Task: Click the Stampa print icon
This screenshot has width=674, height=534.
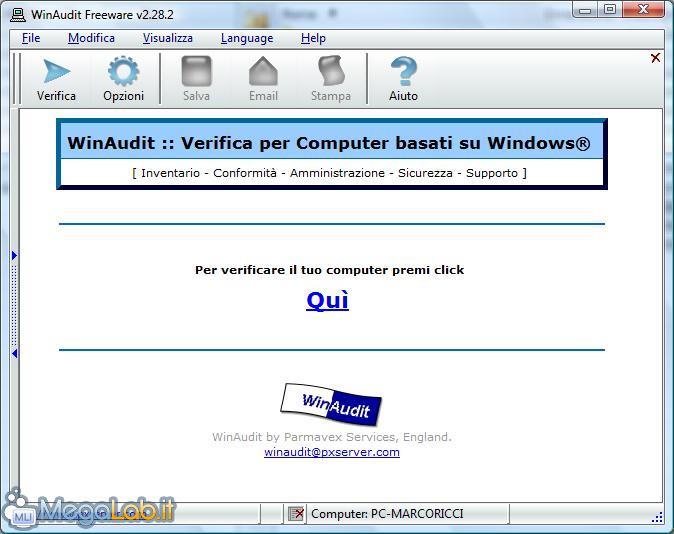Action: pos(331,79)
